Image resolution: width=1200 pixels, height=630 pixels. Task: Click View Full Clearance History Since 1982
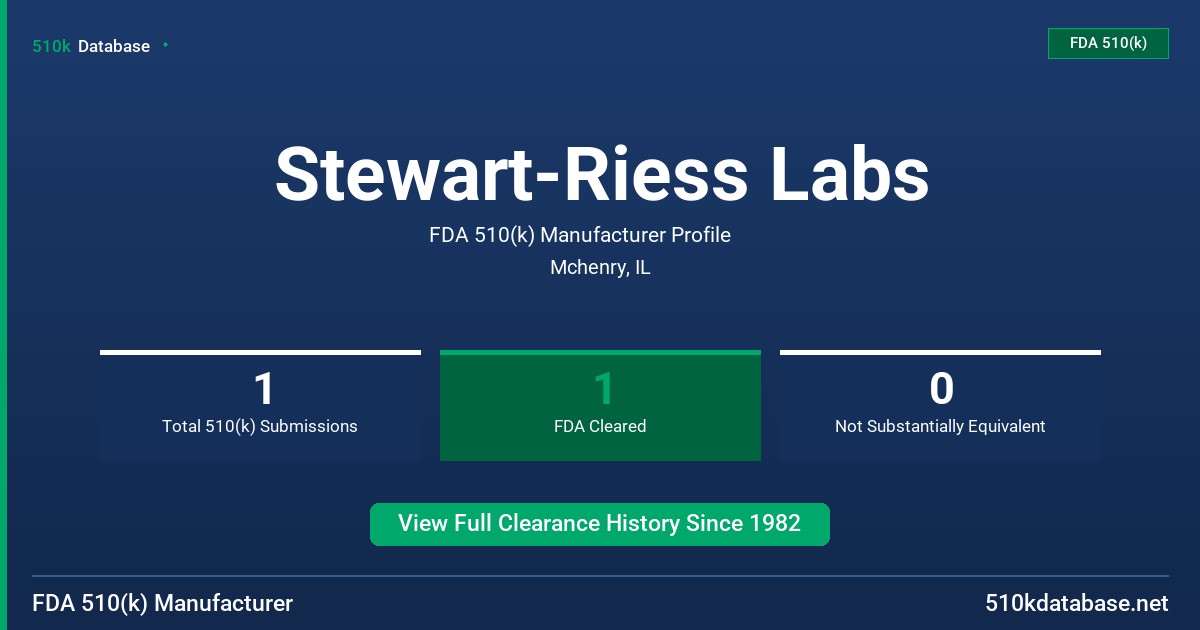tap(600, 524)
